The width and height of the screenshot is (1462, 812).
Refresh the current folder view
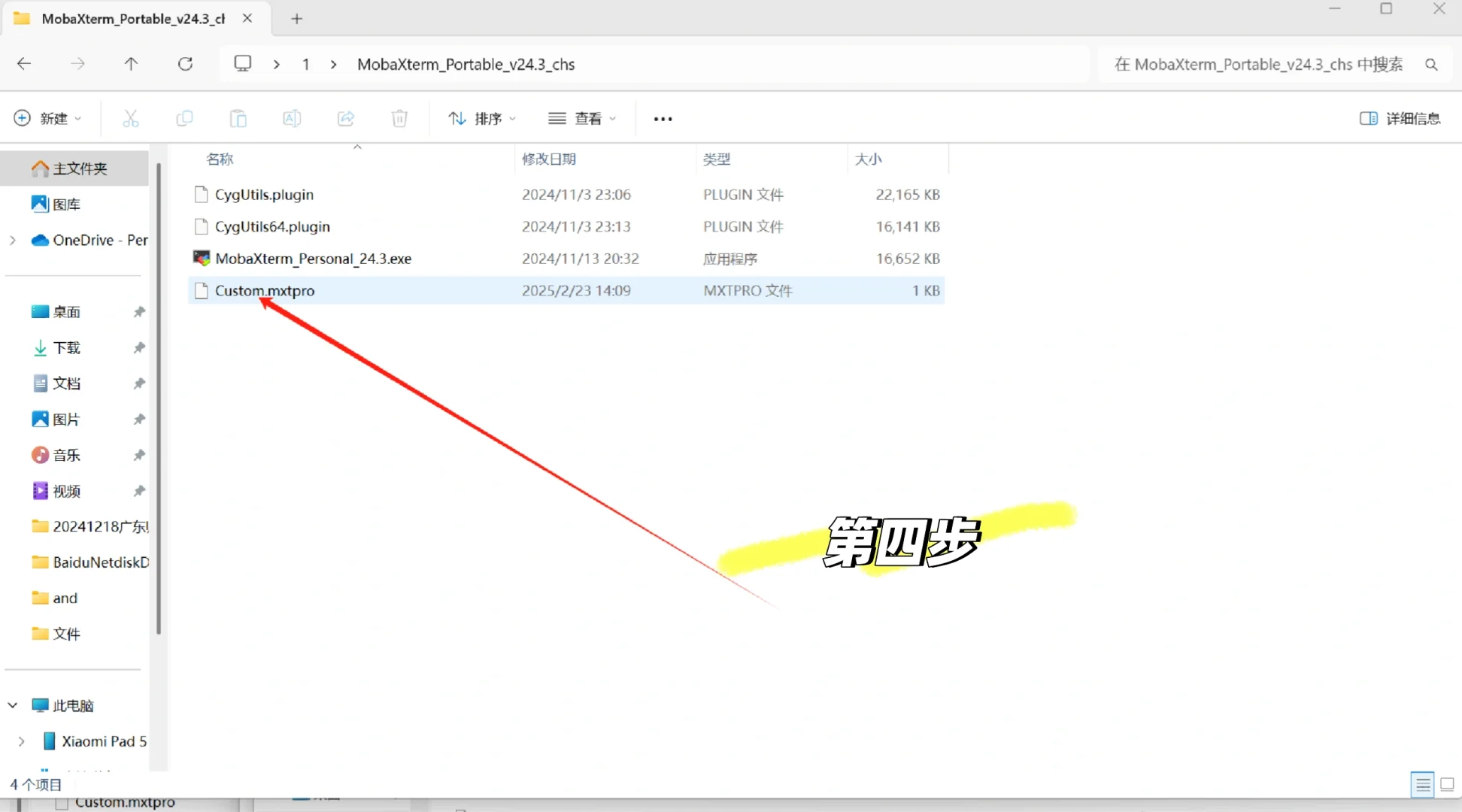(x=185, y=64)
